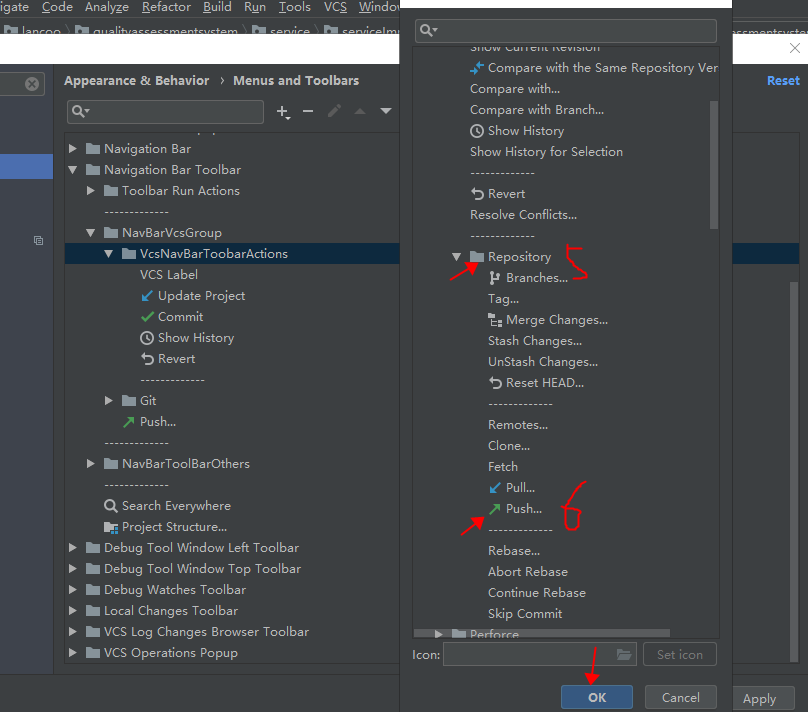Click the folder browse icon next to Icon field
This screenshot has width=808, height=712.
[x=623, y=654]
